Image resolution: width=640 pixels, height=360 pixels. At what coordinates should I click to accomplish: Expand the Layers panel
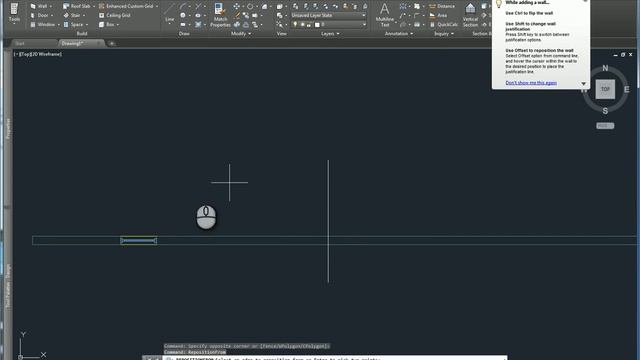330,33
